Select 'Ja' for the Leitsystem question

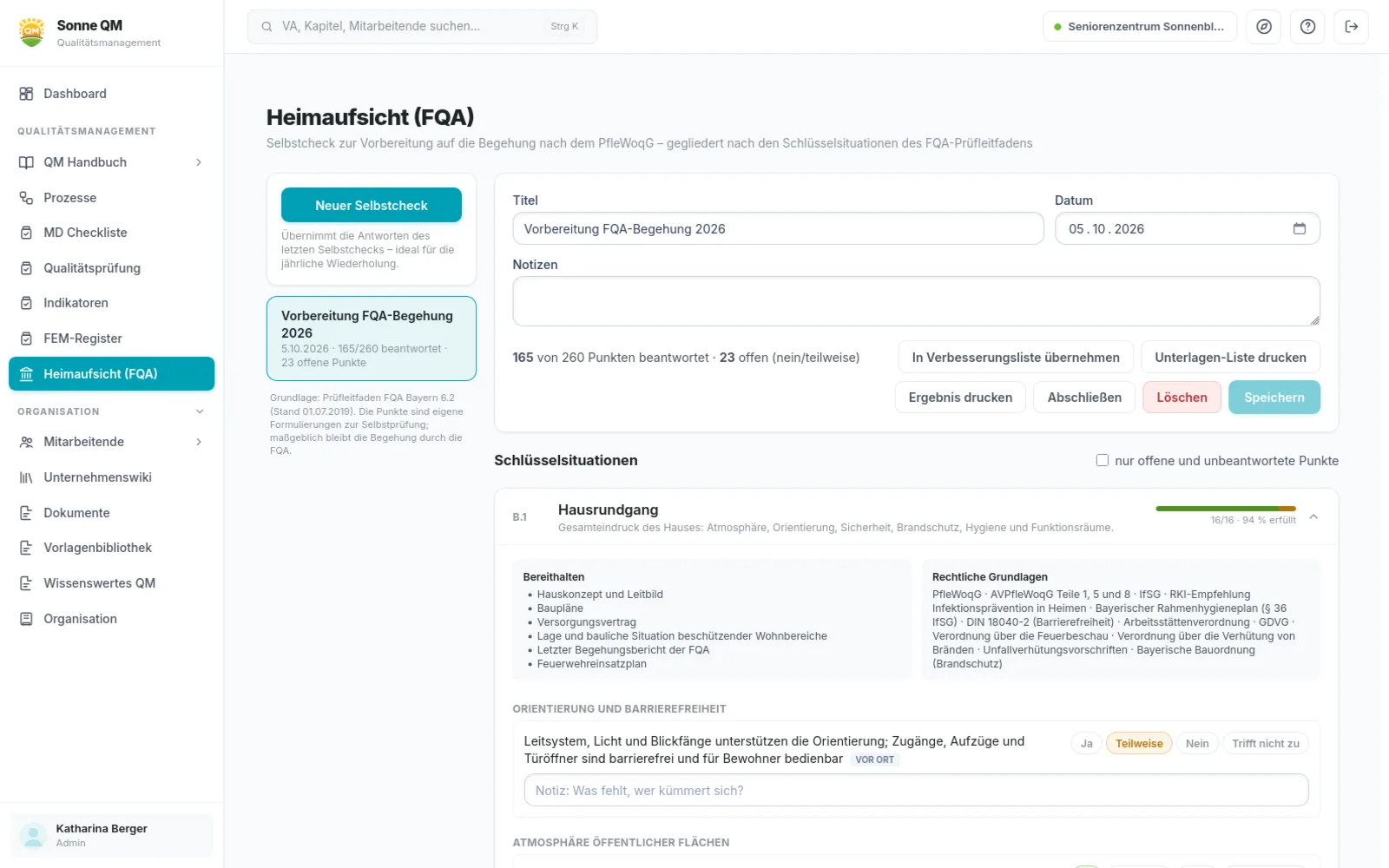1087,743
